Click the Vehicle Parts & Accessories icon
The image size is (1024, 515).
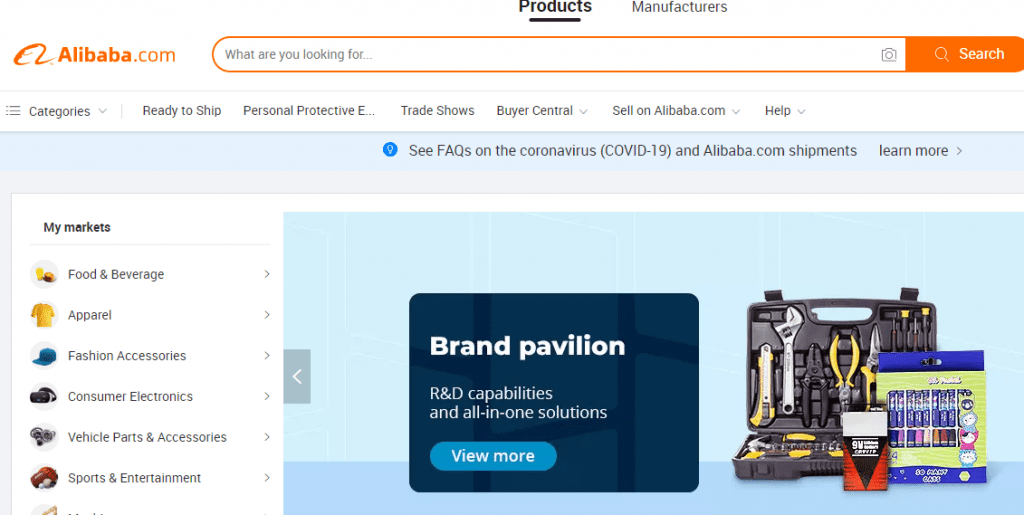[44, 437]
